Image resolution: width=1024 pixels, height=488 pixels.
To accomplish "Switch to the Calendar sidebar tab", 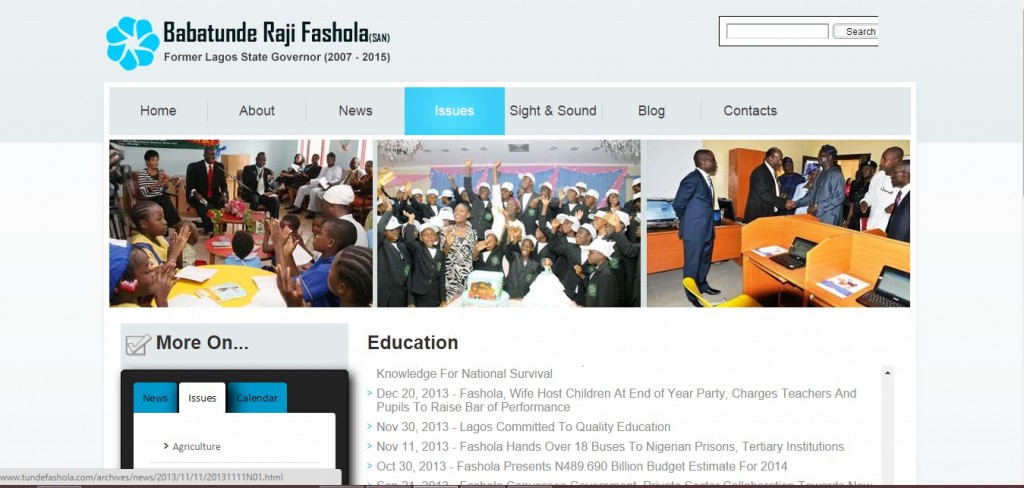I will pyautogui.click(x=257, y=398).
